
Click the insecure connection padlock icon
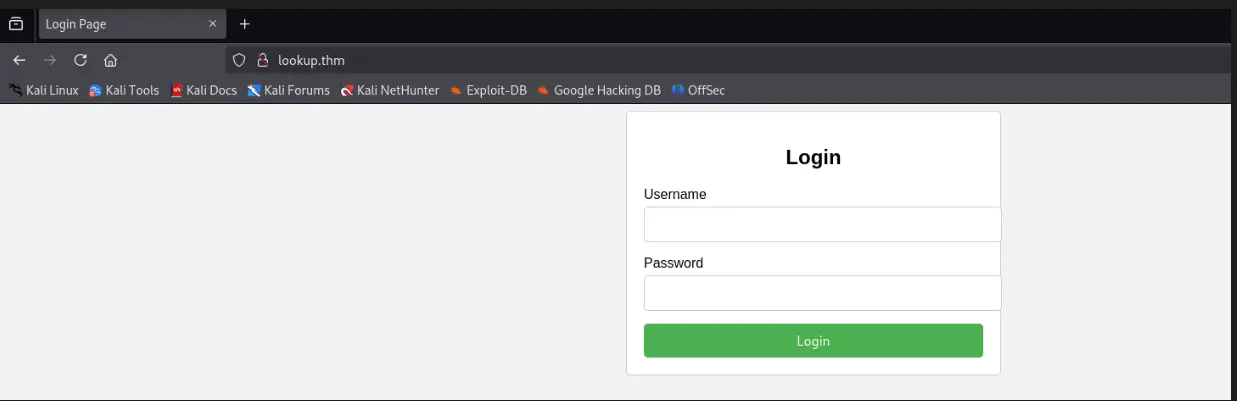263,60
